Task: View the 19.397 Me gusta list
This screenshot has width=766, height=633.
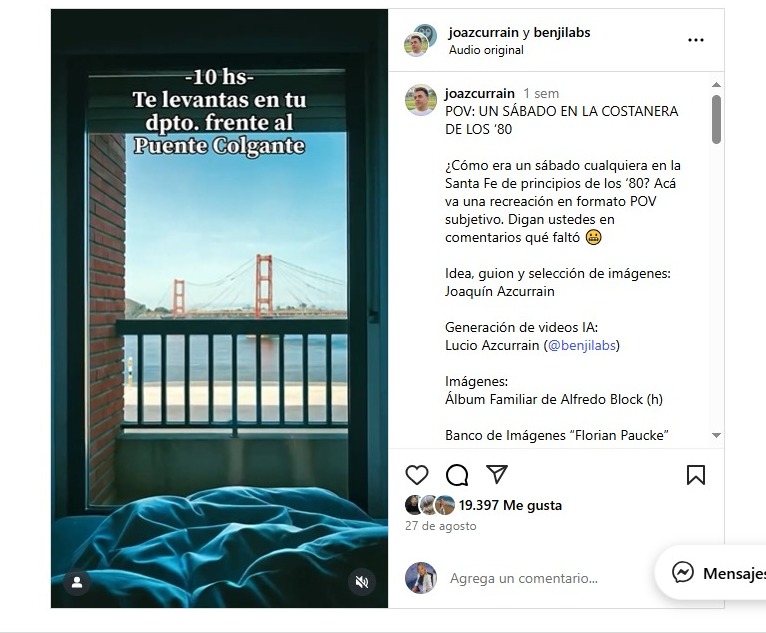Action: click(x=510, y=505)
